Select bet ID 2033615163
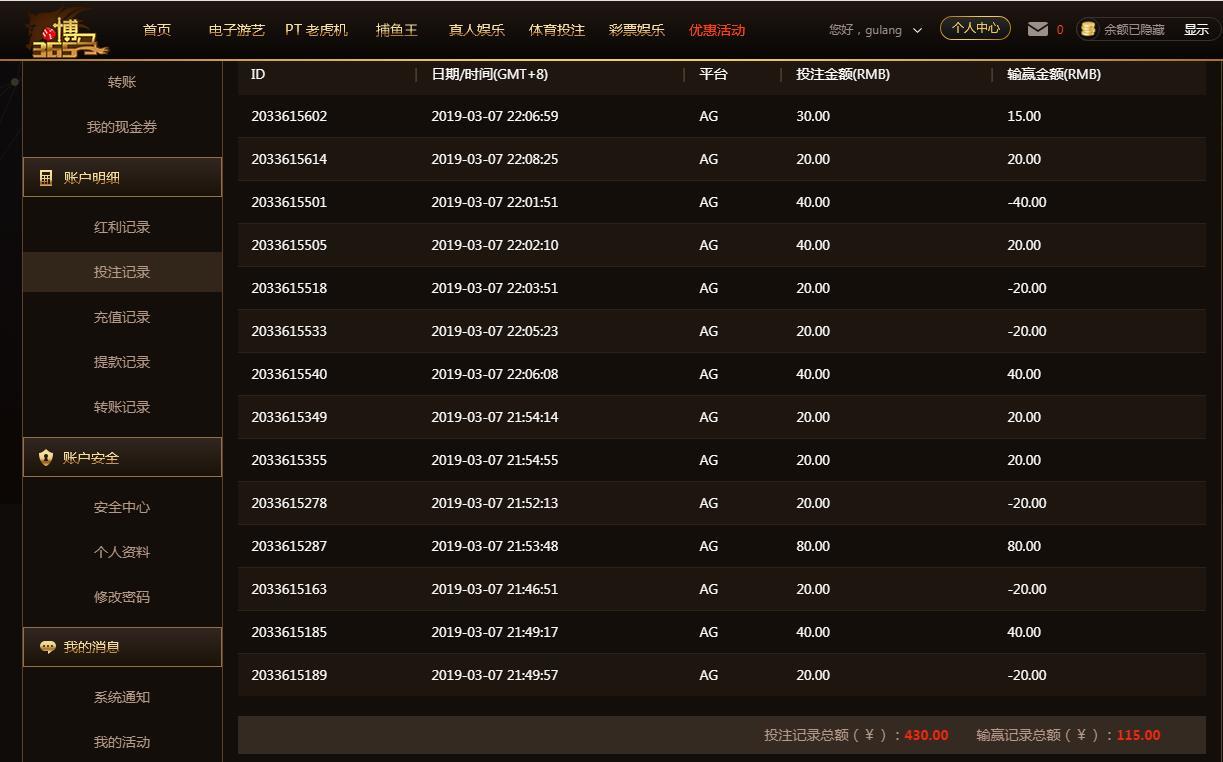 click(289, 589)
